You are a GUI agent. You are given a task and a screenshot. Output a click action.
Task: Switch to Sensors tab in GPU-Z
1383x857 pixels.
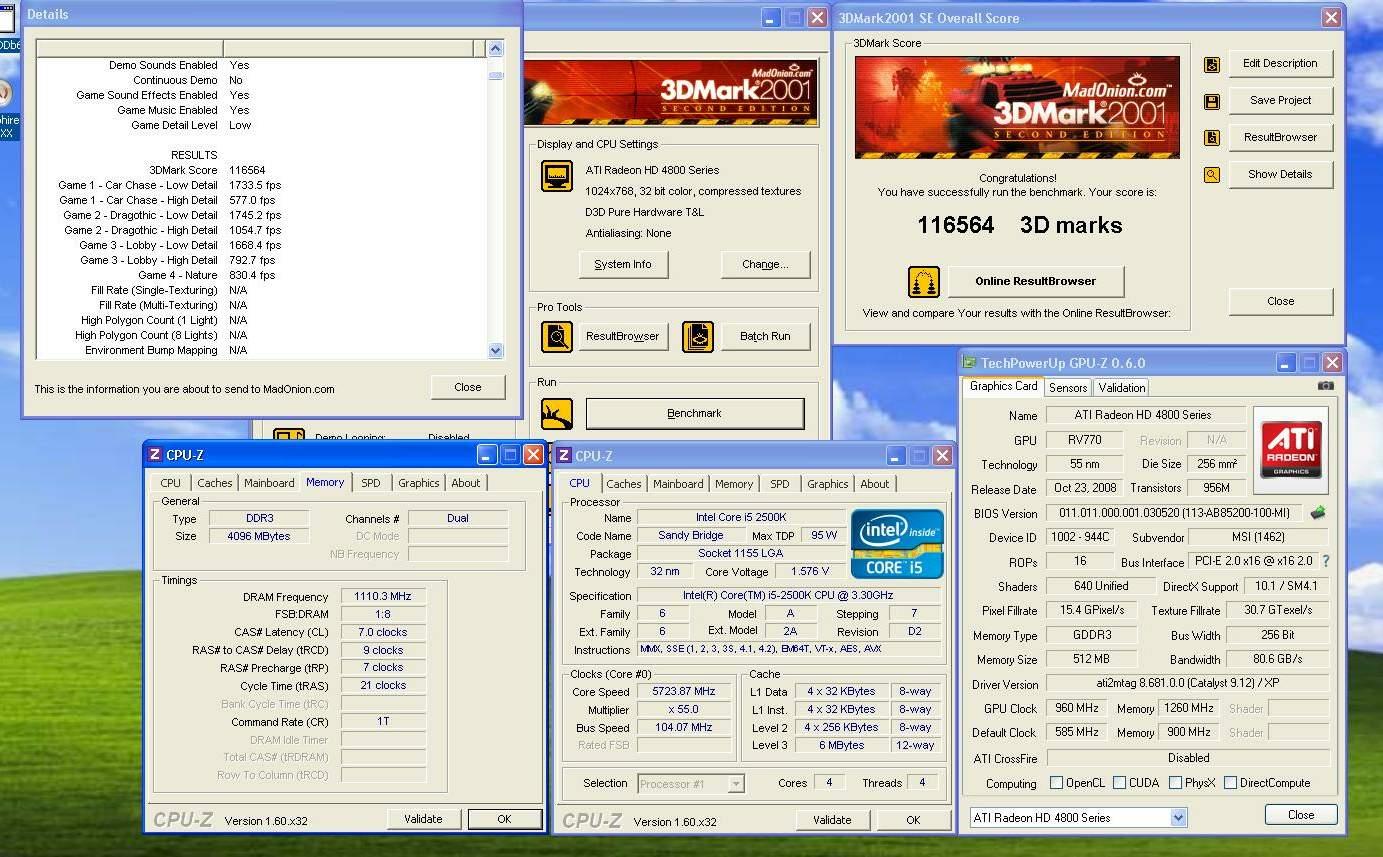point(1068,388)
